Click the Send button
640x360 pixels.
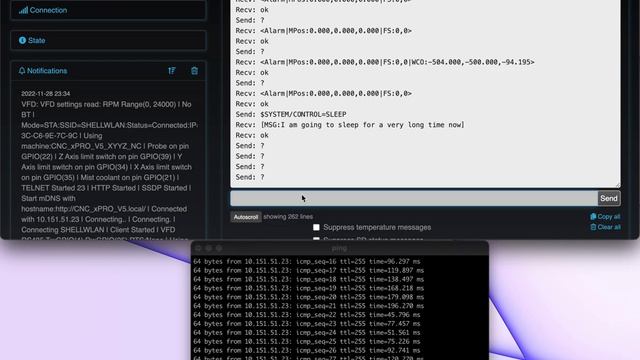coord(609,198)
